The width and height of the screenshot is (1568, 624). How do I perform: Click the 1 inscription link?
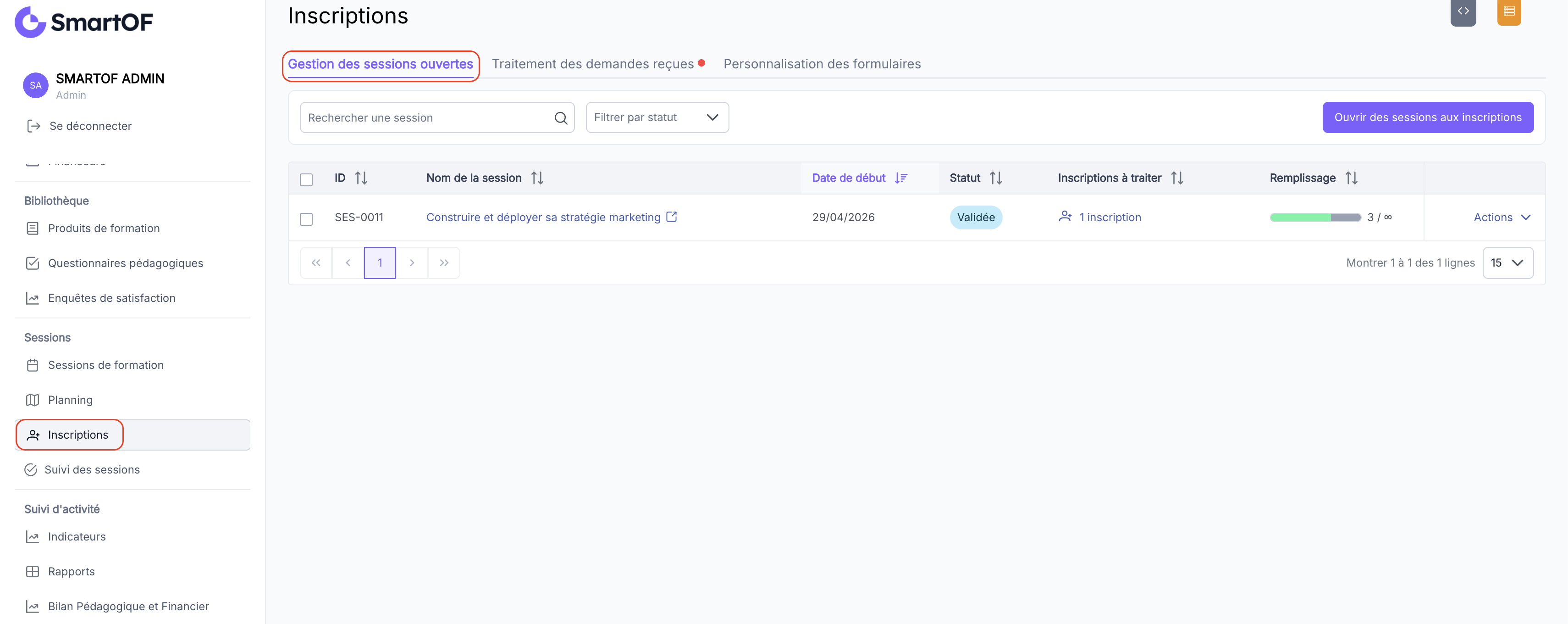[x=1110, y=217]
